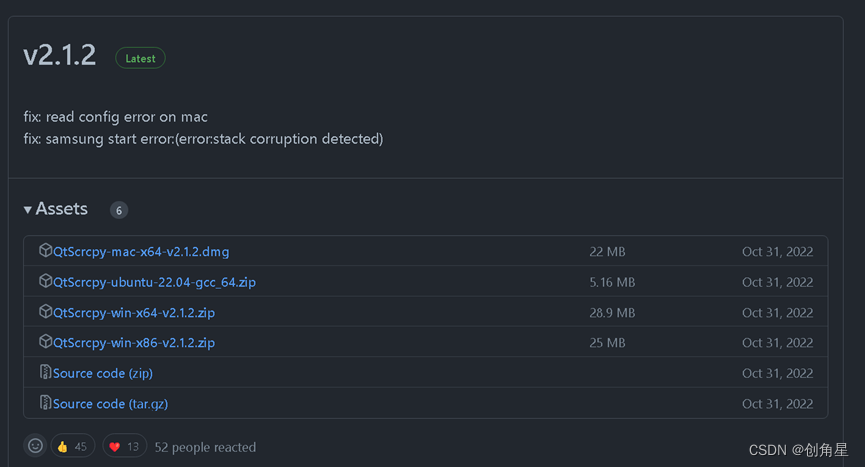Viewport: 865px width, 467px height.
Task: Toggle the heart reaction (13)
Action: 124,446
